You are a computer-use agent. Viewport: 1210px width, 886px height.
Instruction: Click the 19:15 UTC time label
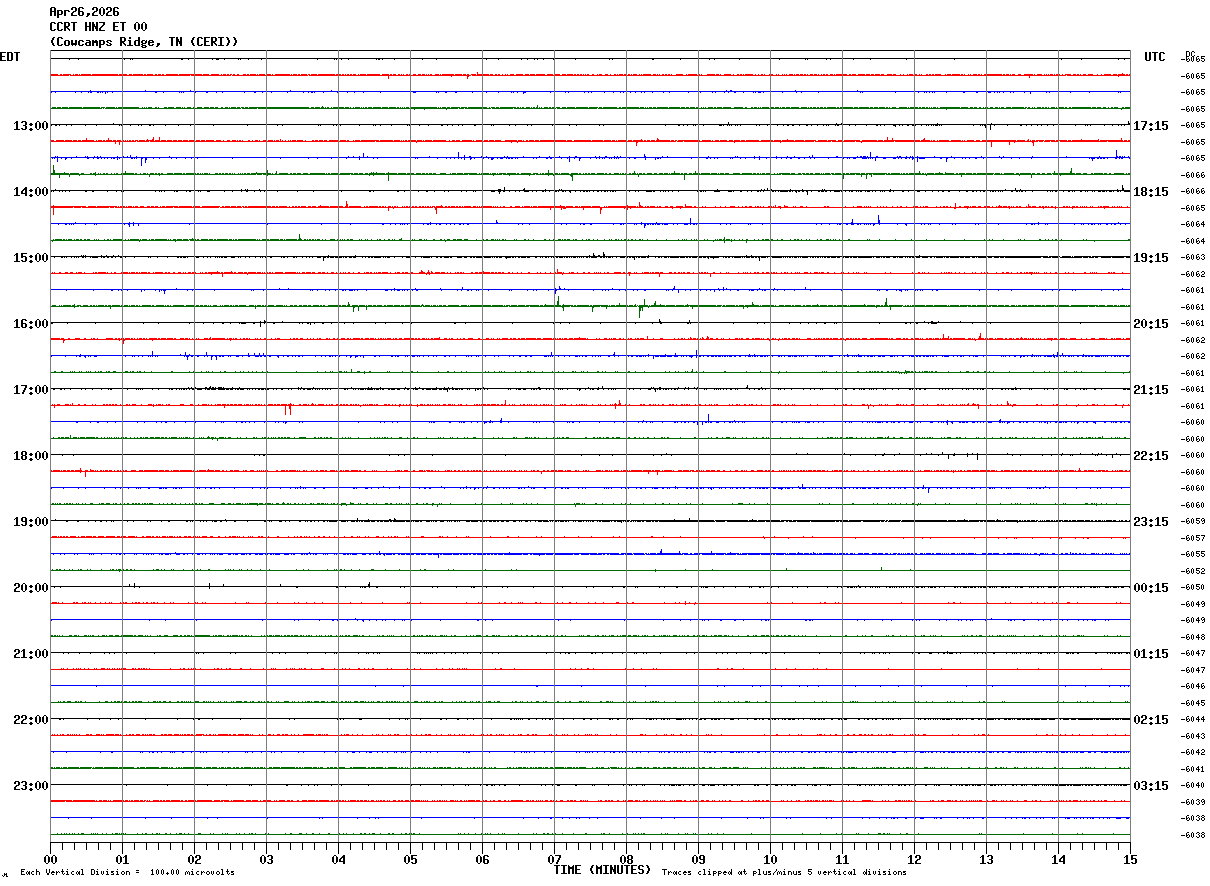pos(1151,257)
